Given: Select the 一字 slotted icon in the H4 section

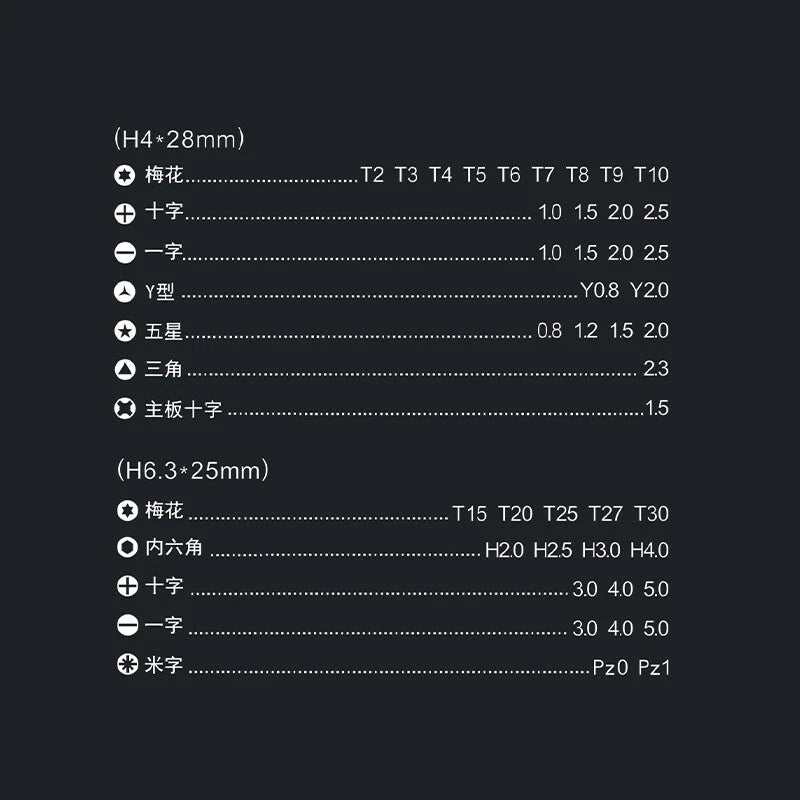Looking at the screenshot, I should coord(125,253).
